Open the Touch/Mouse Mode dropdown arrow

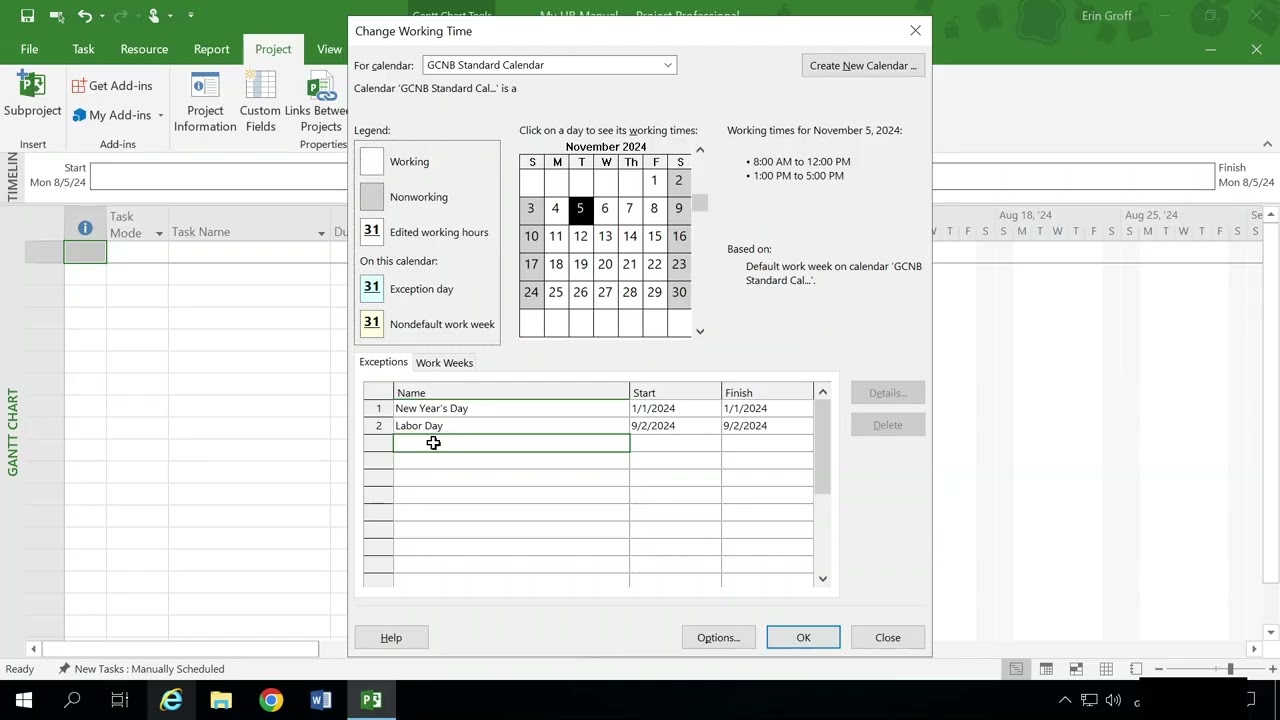tap(171, 16)
